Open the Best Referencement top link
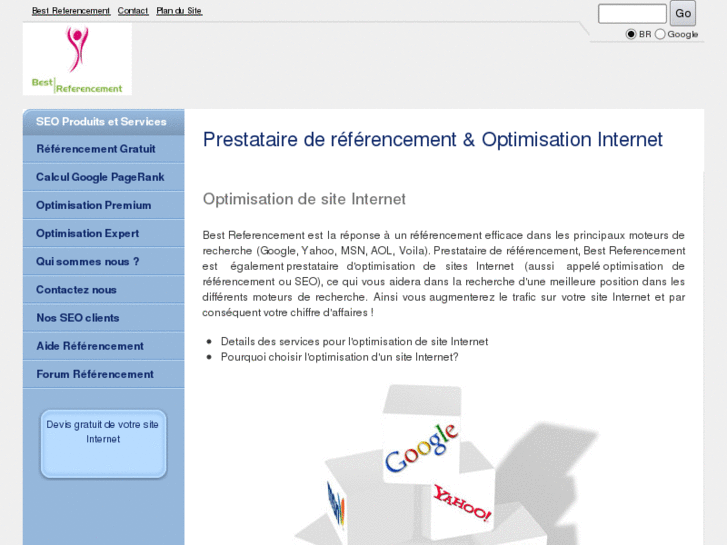 click(x=71, y=11)
